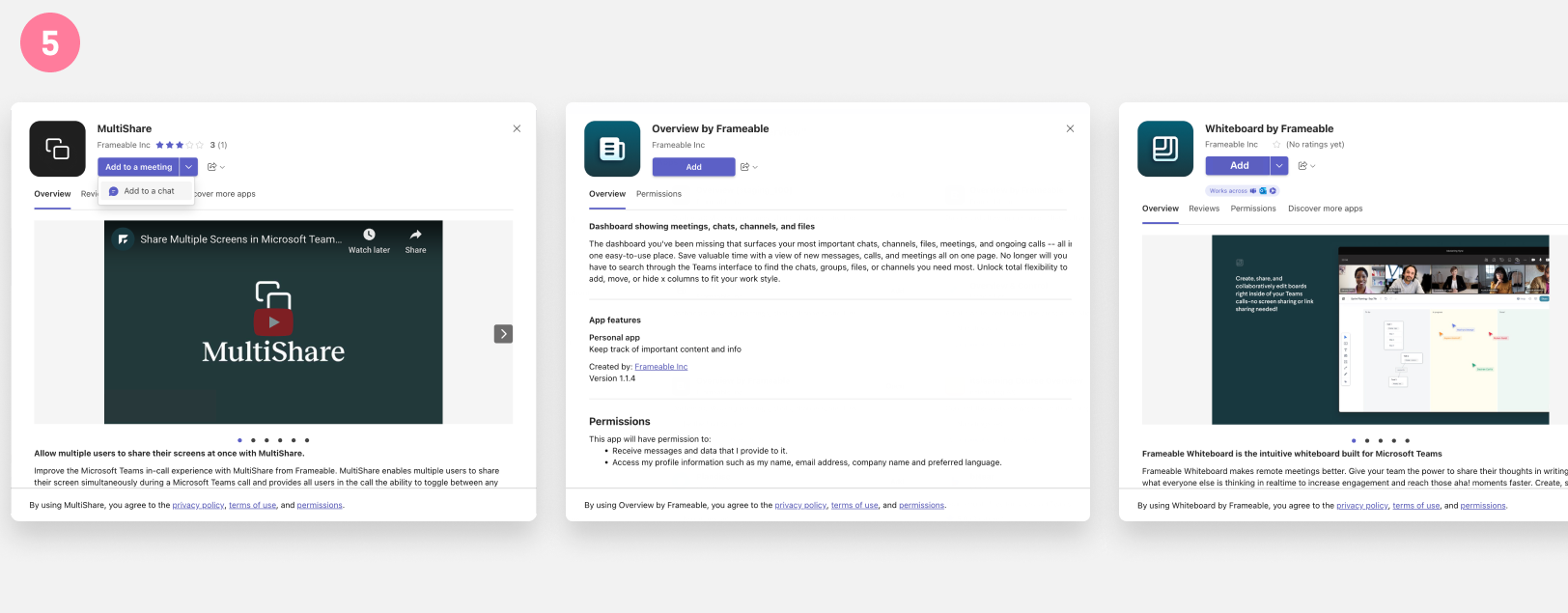The height and width of the screenshot is (613, 1568).
Task: Open permissions link in Overview footer
Action: (x=922, y=506)
